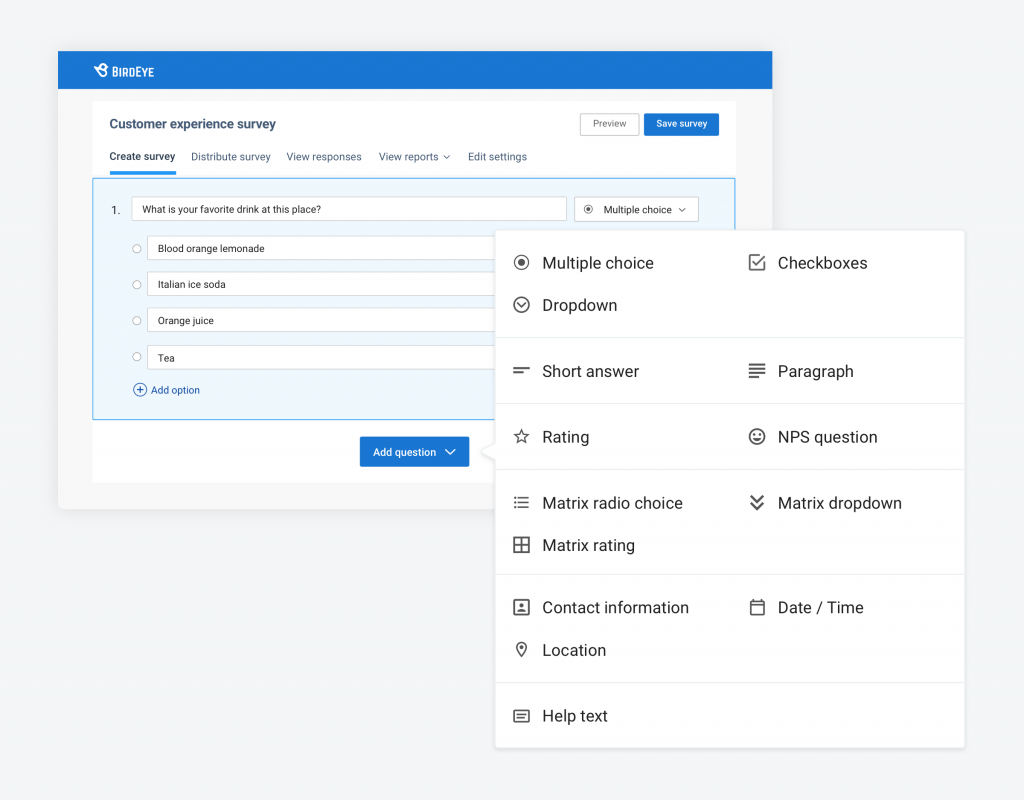1024x800 pixels.
Task: Click the Paragraph lines icon
Action: [757, 371]
